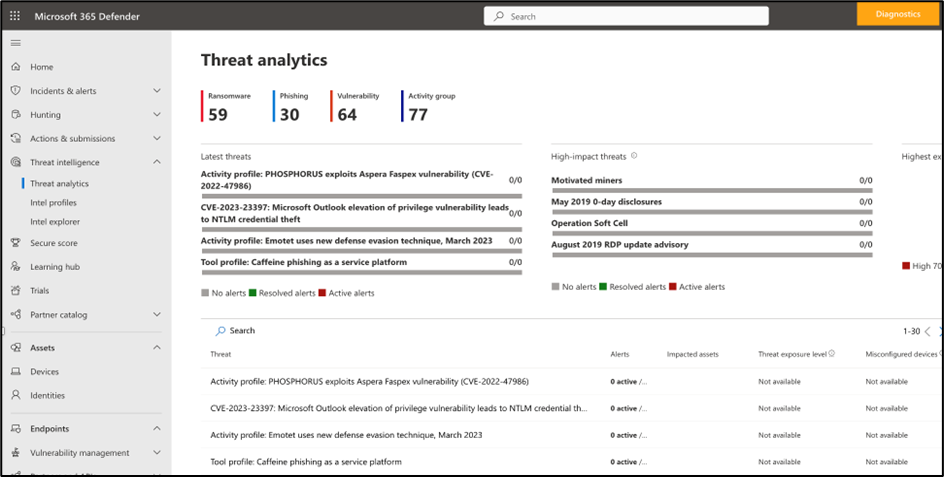Open latest threat Caffeine phishing as a service
Screen dimensions: 944x477
click(303, 262)
